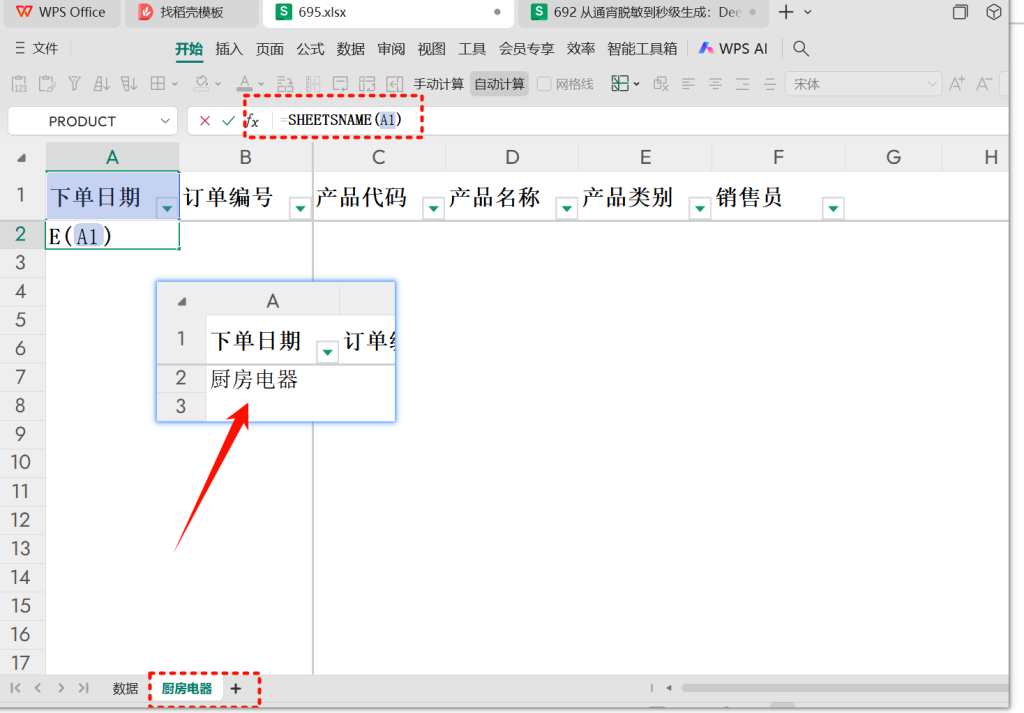Screen dimensions: 1024x713
Task: Jump to first sheet arrow
Action: coord(16,688)
